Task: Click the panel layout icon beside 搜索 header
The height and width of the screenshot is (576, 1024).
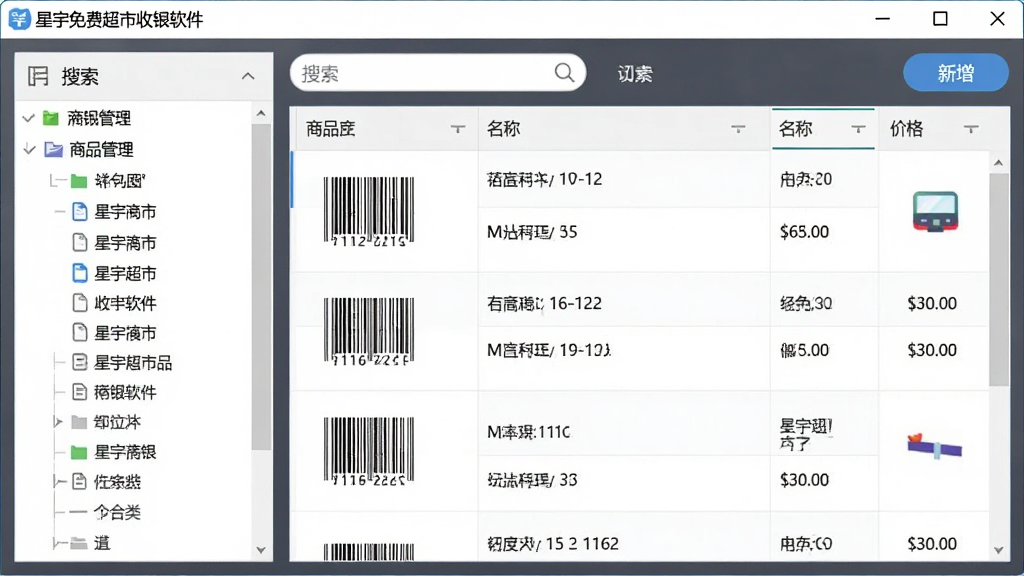Action: [38, 76]
